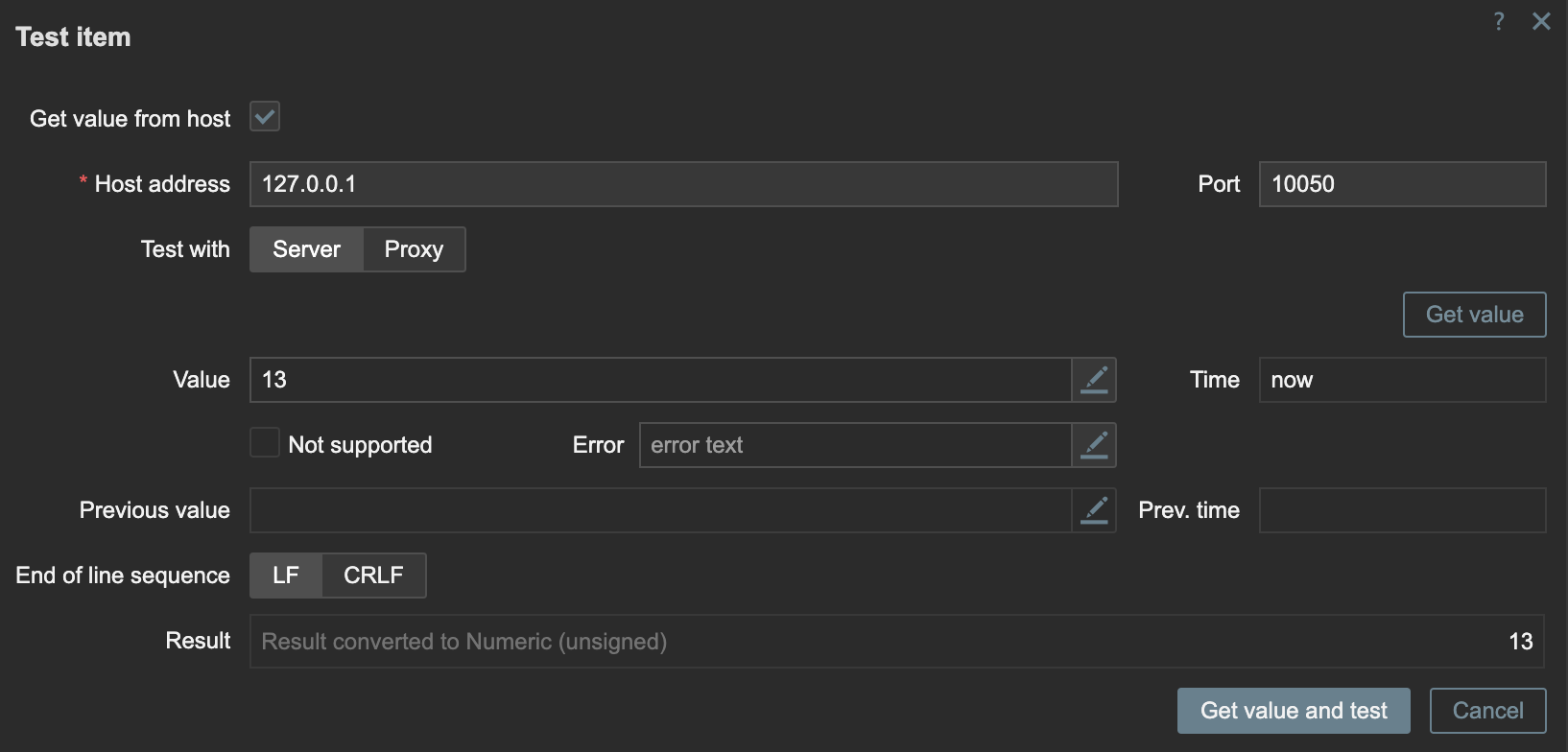Click the Test item dialog title
Image resolution: width=1568 pixels, height=752 pixels.
click(x=73, y=37)
